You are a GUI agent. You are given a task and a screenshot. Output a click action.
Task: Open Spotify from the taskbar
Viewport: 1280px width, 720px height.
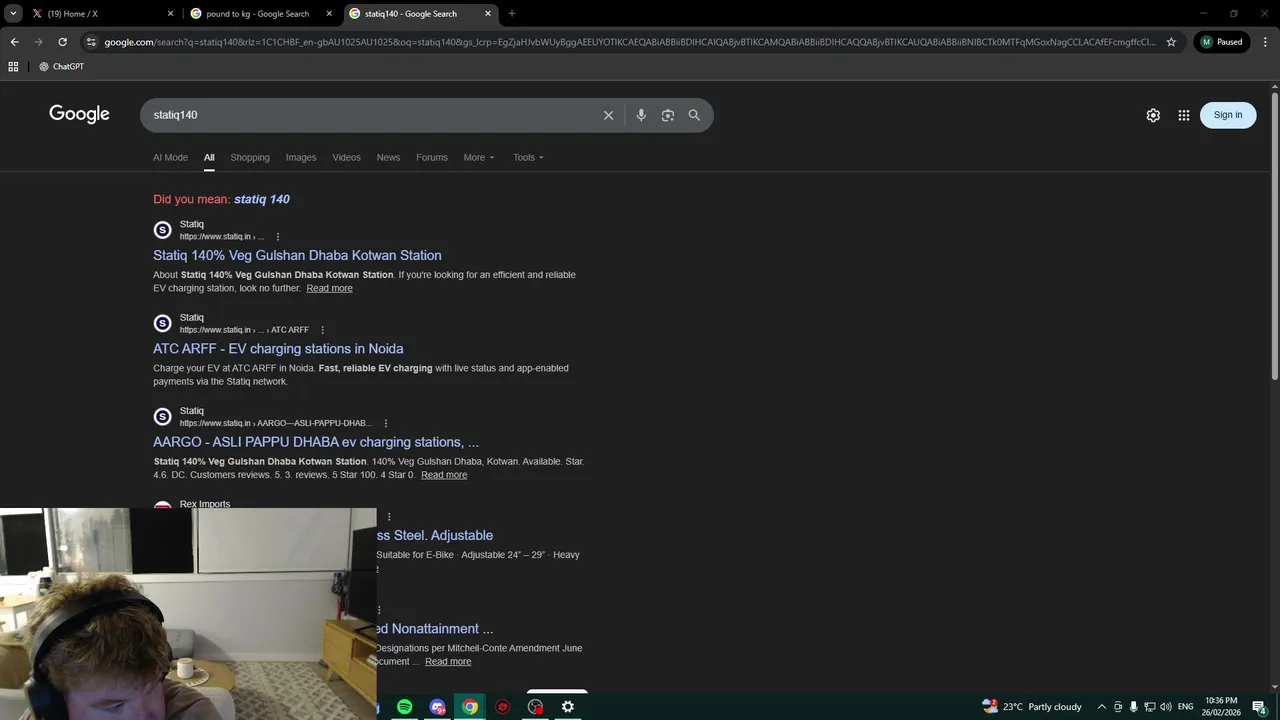click(404, 707)
